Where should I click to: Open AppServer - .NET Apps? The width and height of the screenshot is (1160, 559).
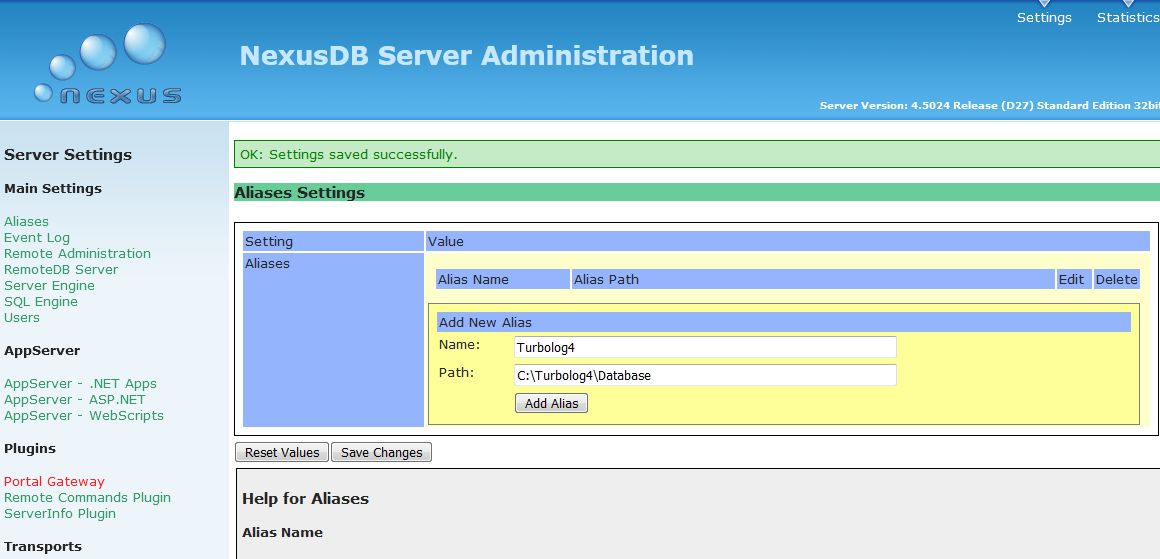point(81,383)
